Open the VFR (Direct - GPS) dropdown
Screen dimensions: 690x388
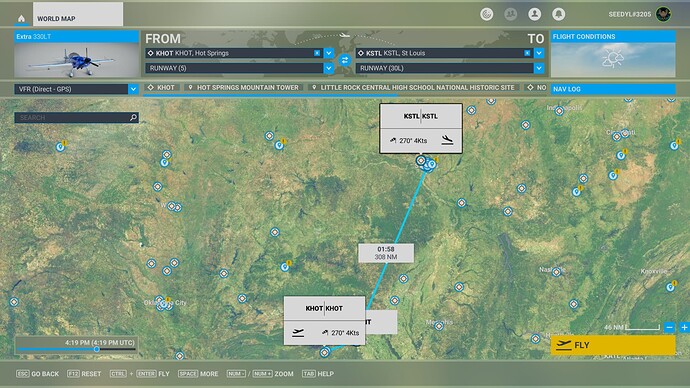[x=76, y=89]
